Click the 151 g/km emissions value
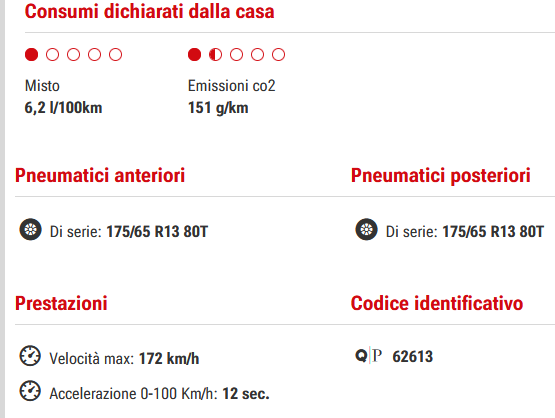The image size is (555, 418). (218, 108)
